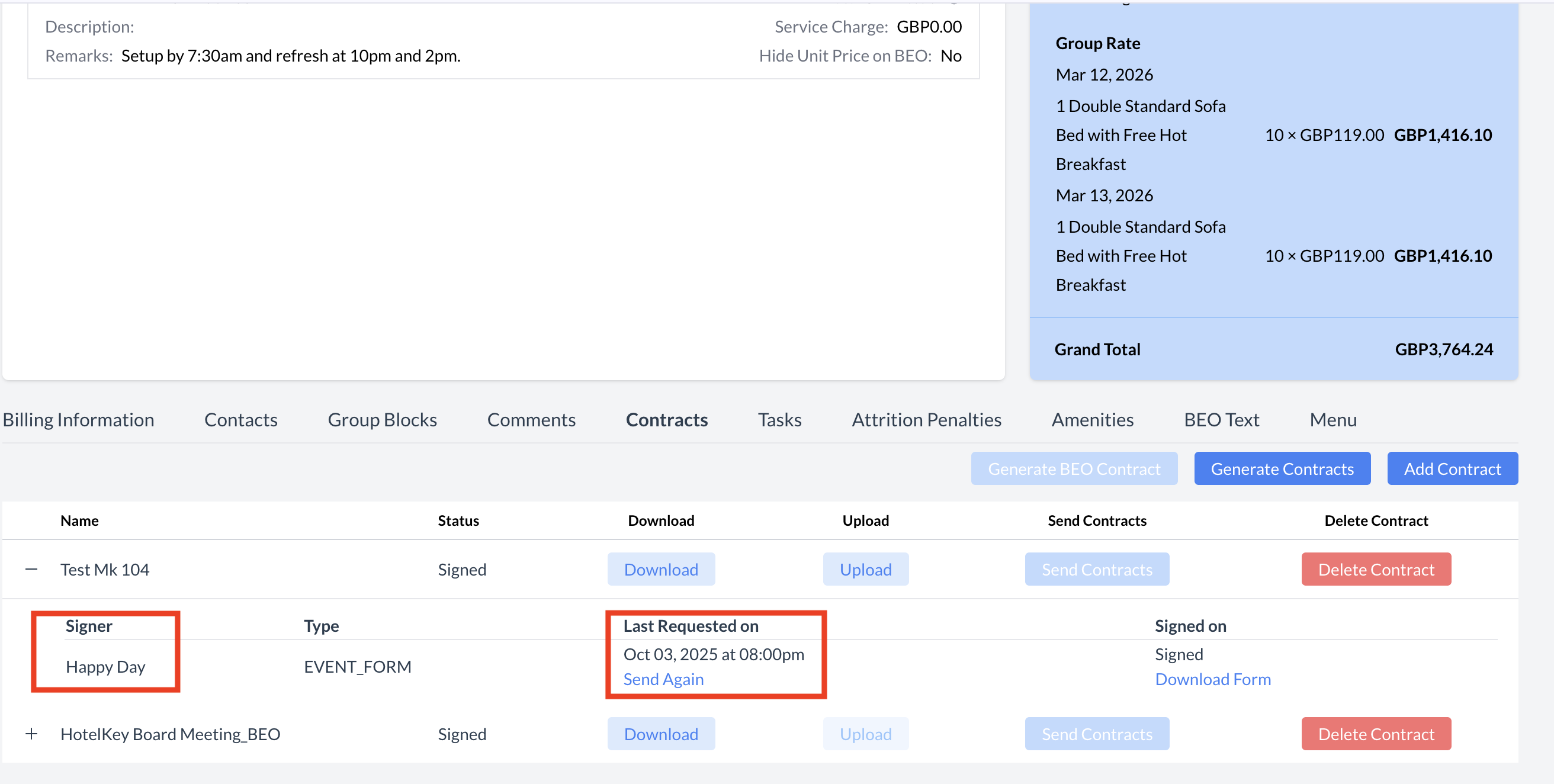
Task: Expand the HotelKey Board Meeting_BEO row
Action: pyautogui.click(x=31, y=733)
